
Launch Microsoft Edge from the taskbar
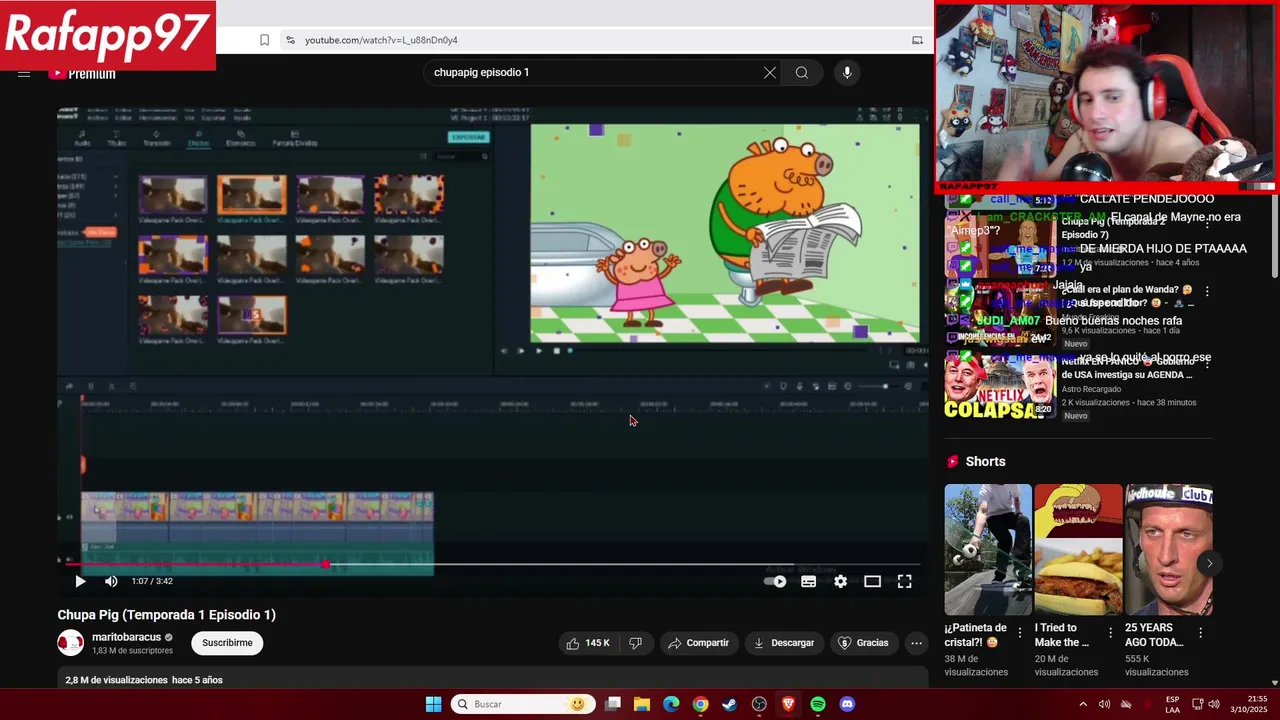(671, 704)
